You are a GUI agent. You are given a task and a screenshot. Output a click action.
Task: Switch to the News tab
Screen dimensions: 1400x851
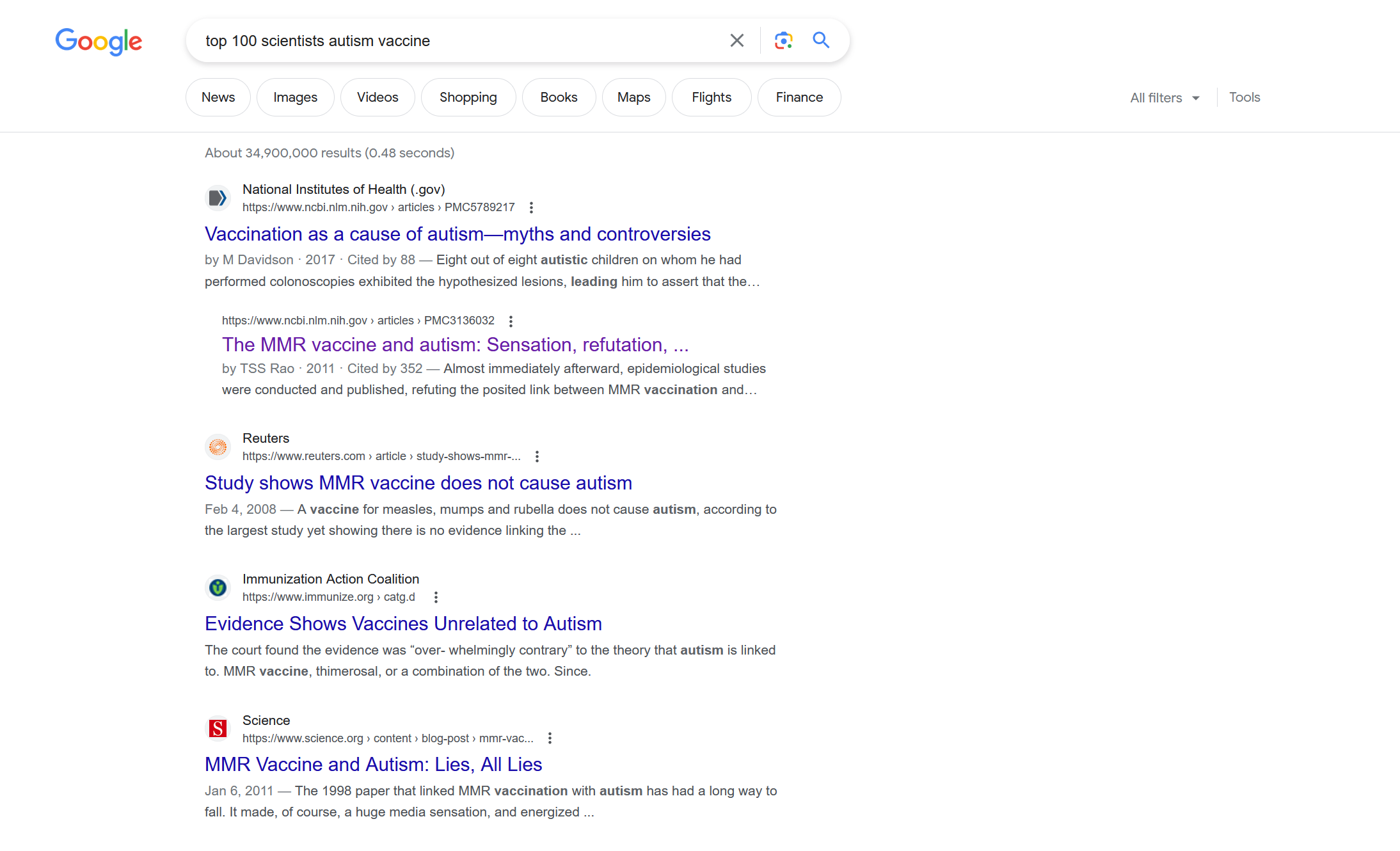point(218,97)
